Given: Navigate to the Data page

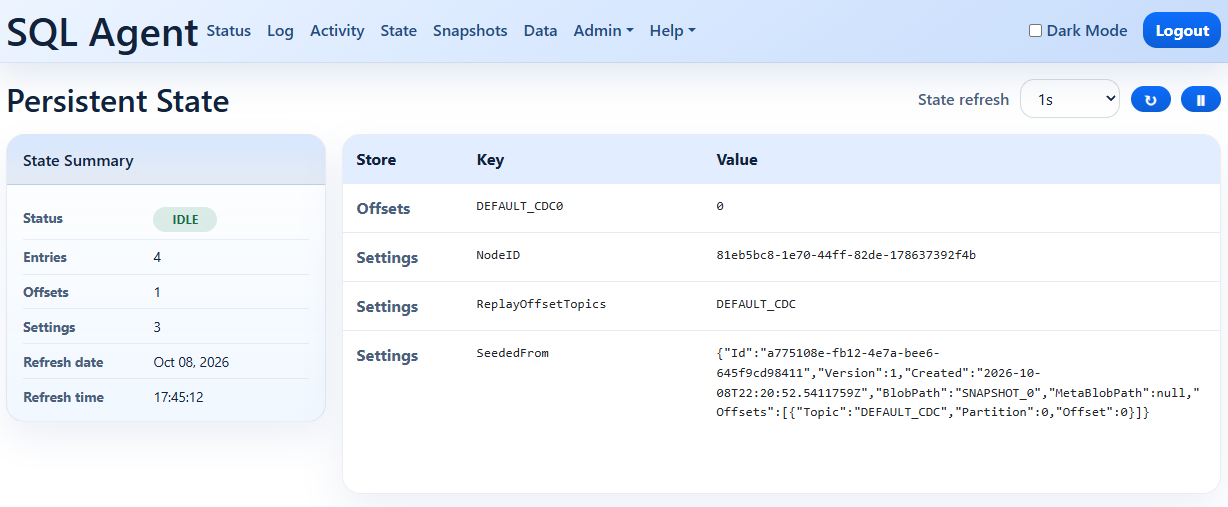Looking at the screenshot, I should pos(540,31).
